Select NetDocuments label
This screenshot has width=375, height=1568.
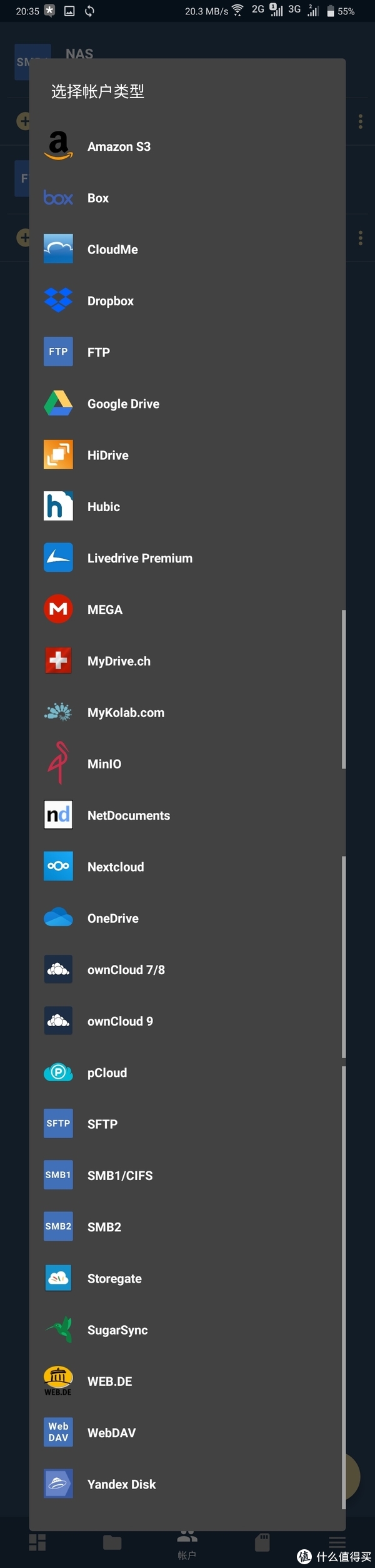click(129, 815)
